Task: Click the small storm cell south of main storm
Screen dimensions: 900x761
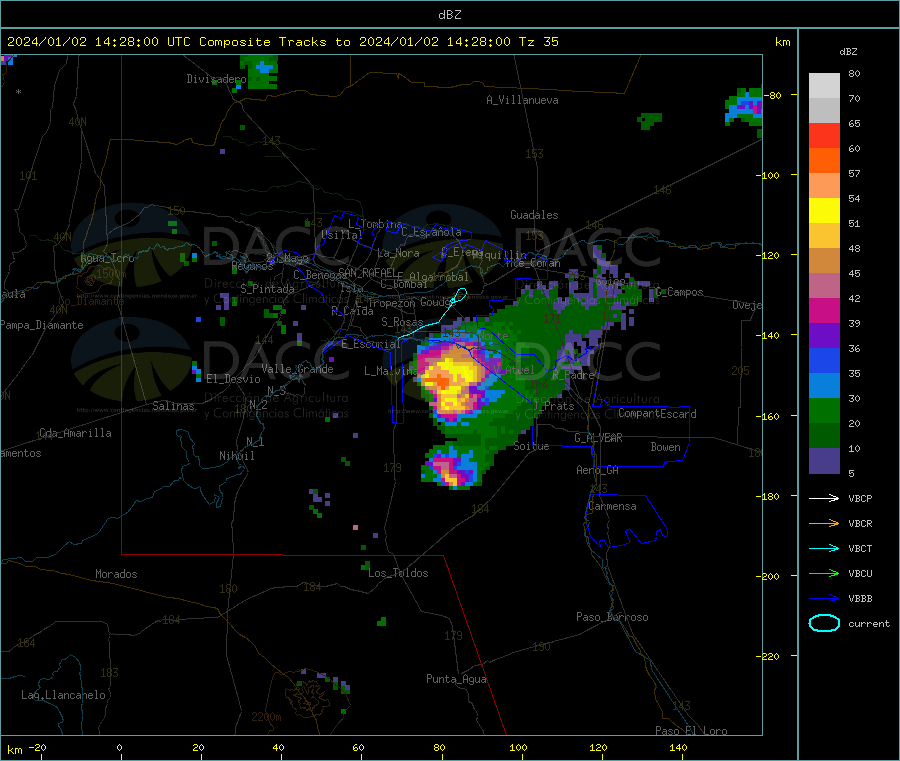Action: click(x=451, y=466)
